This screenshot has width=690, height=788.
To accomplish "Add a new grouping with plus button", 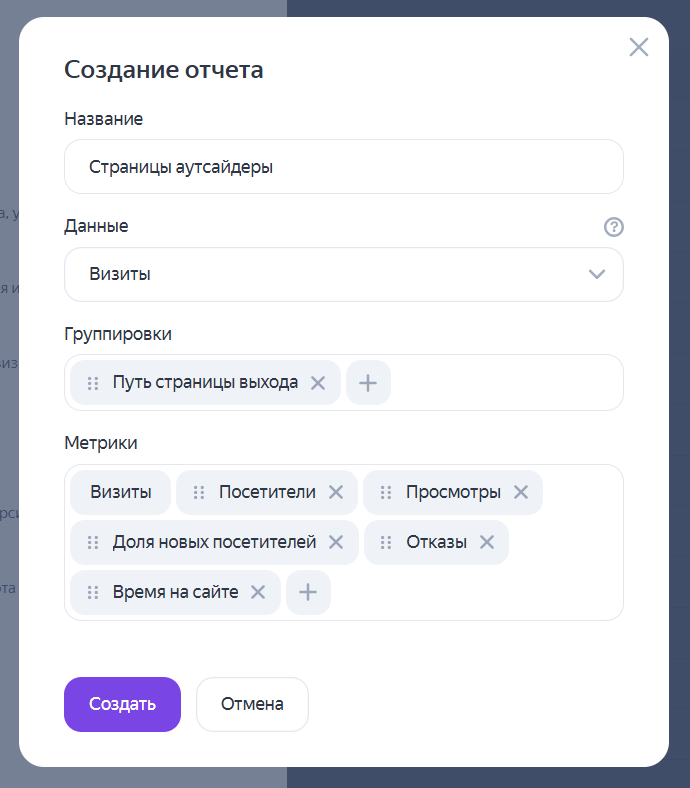I will point(368,383).
